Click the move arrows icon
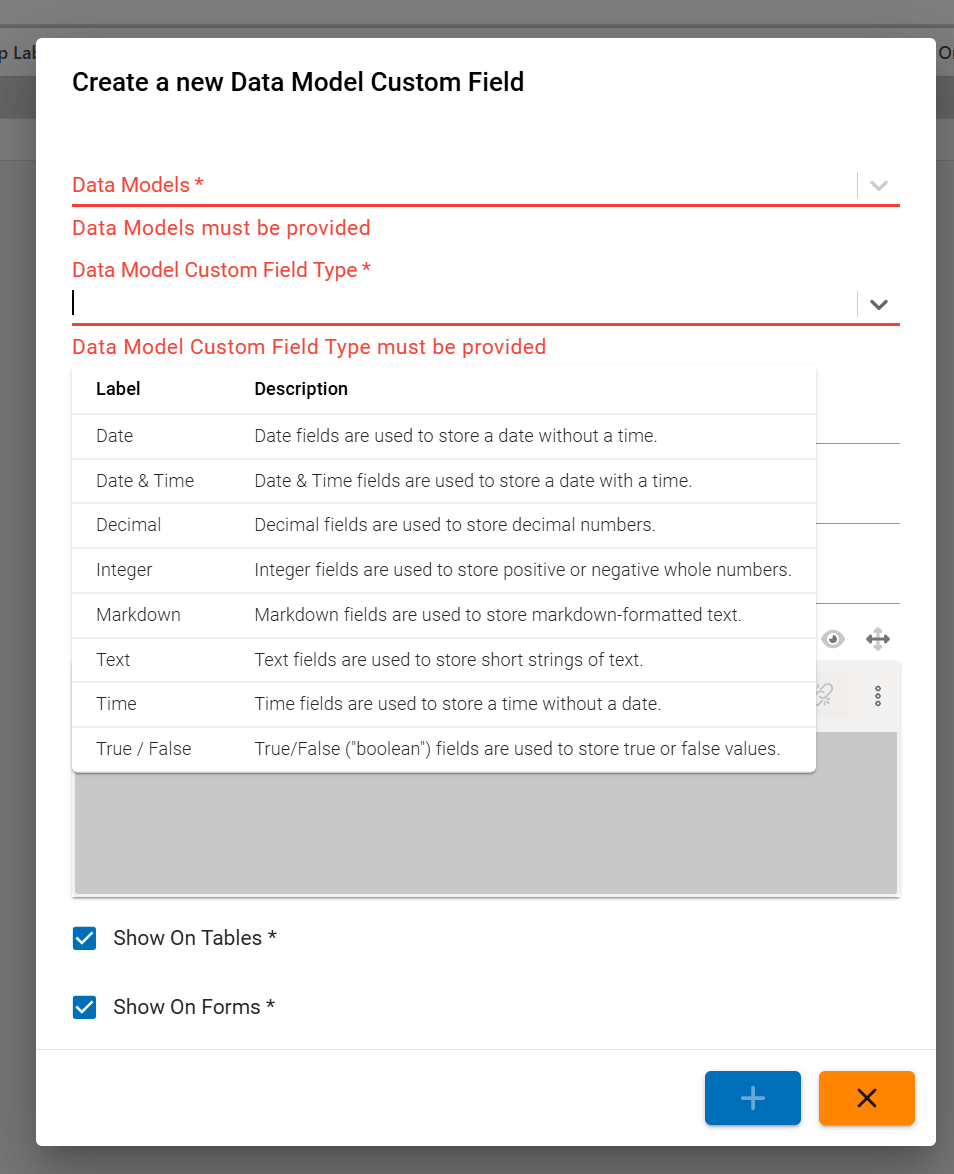 878,638
